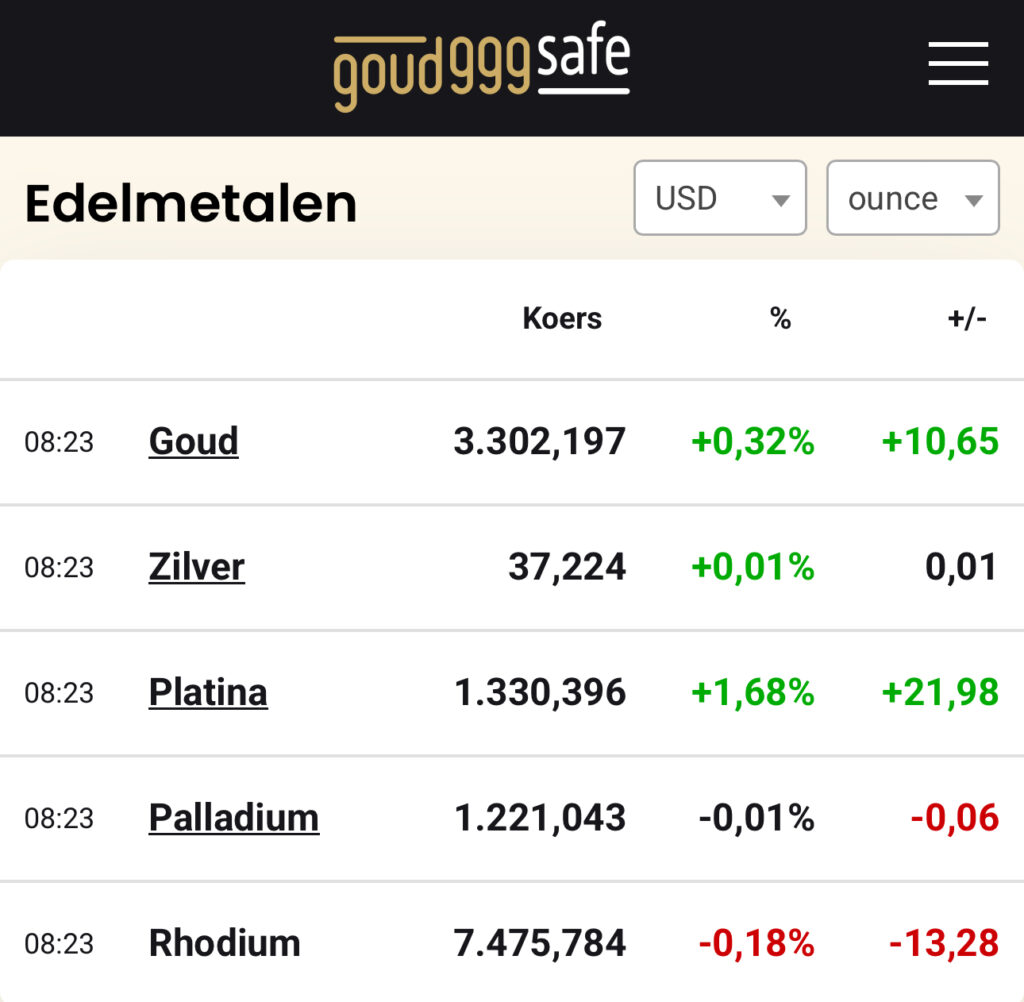This screenshot has width=1024, height=1002.
Task: Click the Zilver price 37,224
Action: [x=566, y=567]
